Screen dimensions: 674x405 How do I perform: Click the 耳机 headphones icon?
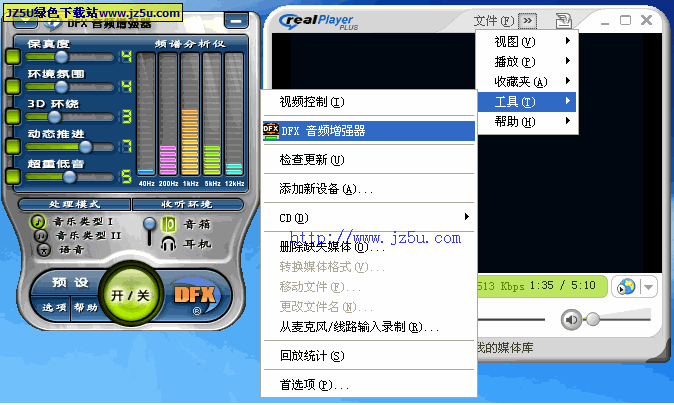[168, 243]
